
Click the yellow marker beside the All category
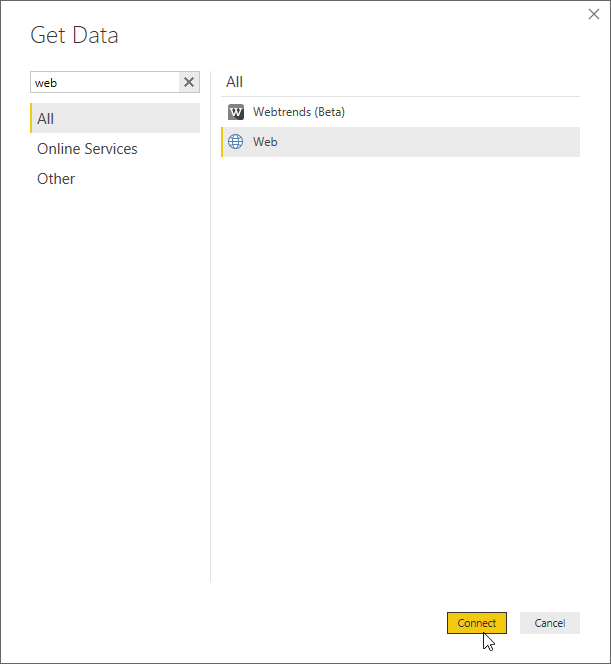[x=31, y=119]
